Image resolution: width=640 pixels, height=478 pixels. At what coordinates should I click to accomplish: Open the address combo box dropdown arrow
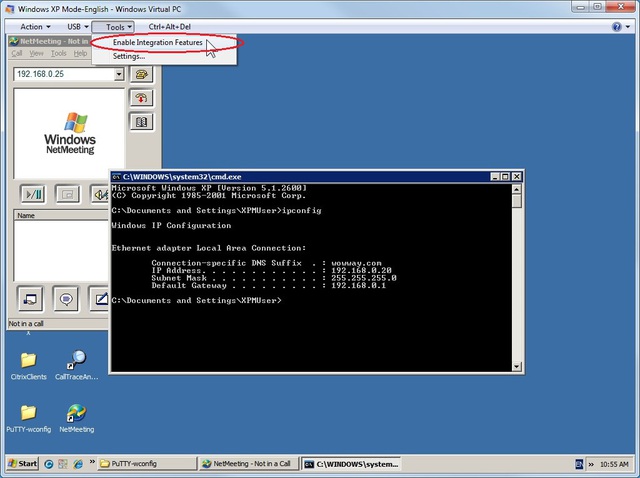(x=119, y=74)
